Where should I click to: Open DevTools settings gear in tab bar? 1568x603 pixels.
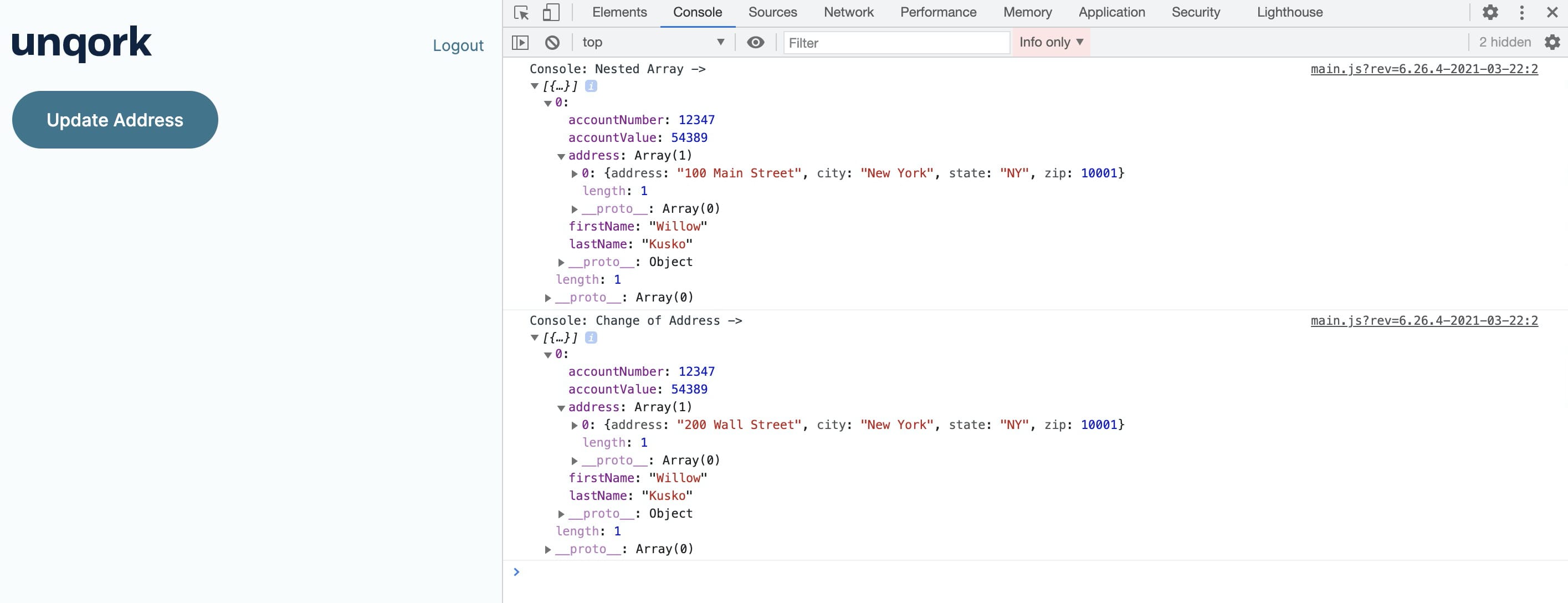point(1490,12)
